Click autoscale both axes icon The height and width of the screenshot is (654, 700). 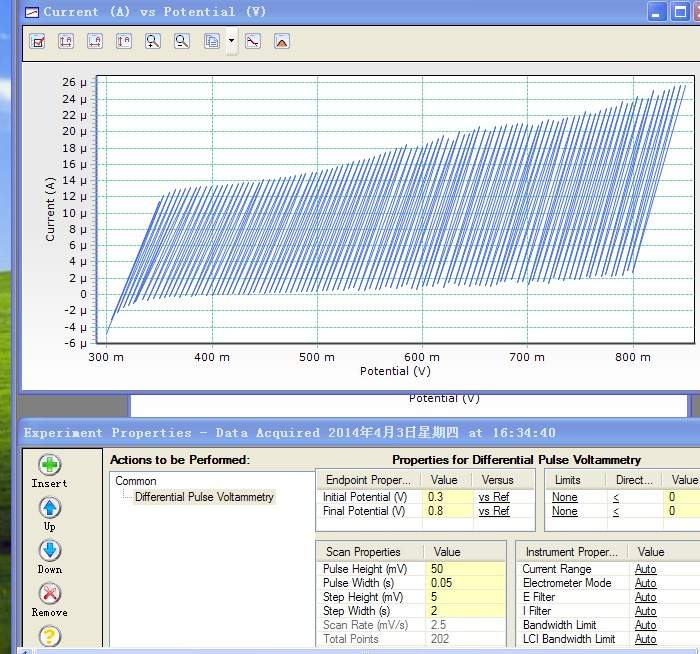point(66,42)
